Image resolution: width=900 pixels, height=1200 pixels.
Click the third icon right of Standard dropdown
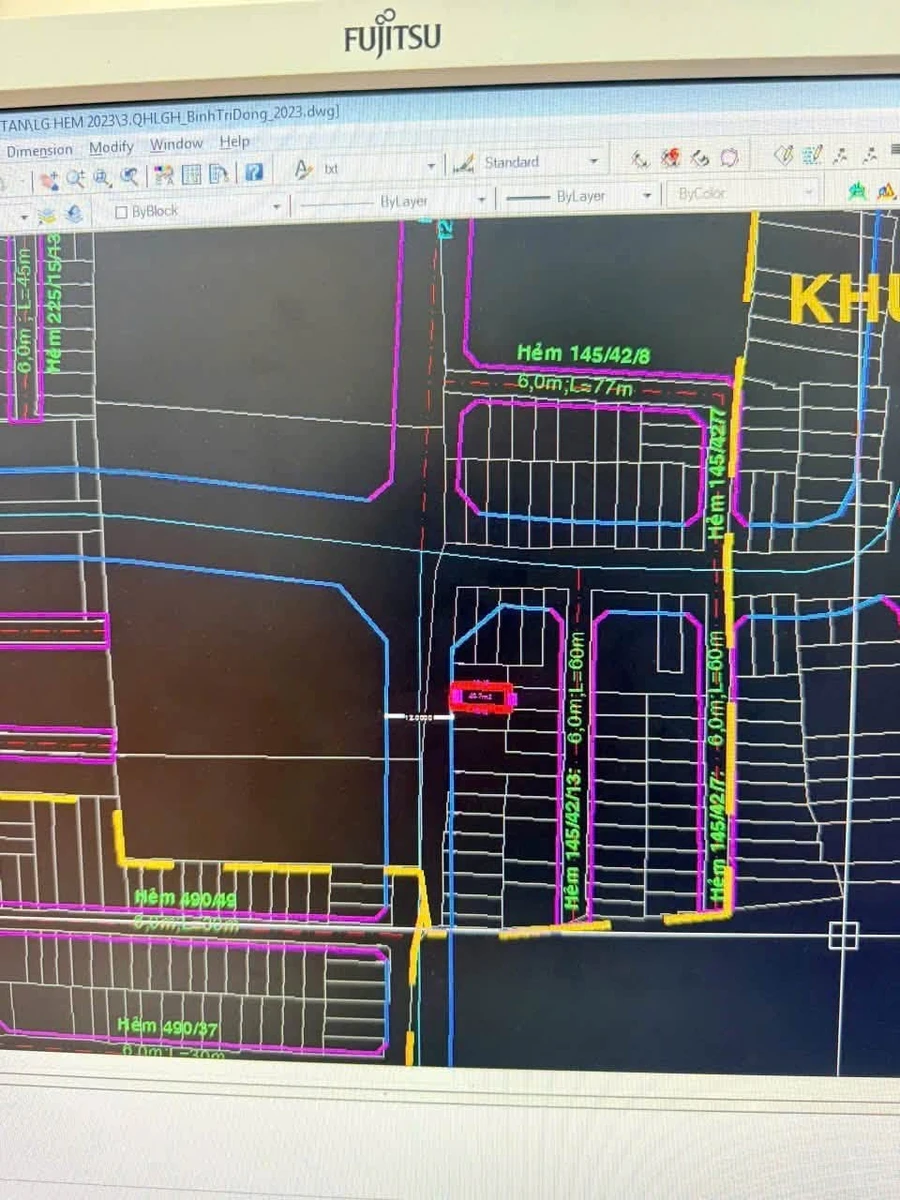(699, 157)
